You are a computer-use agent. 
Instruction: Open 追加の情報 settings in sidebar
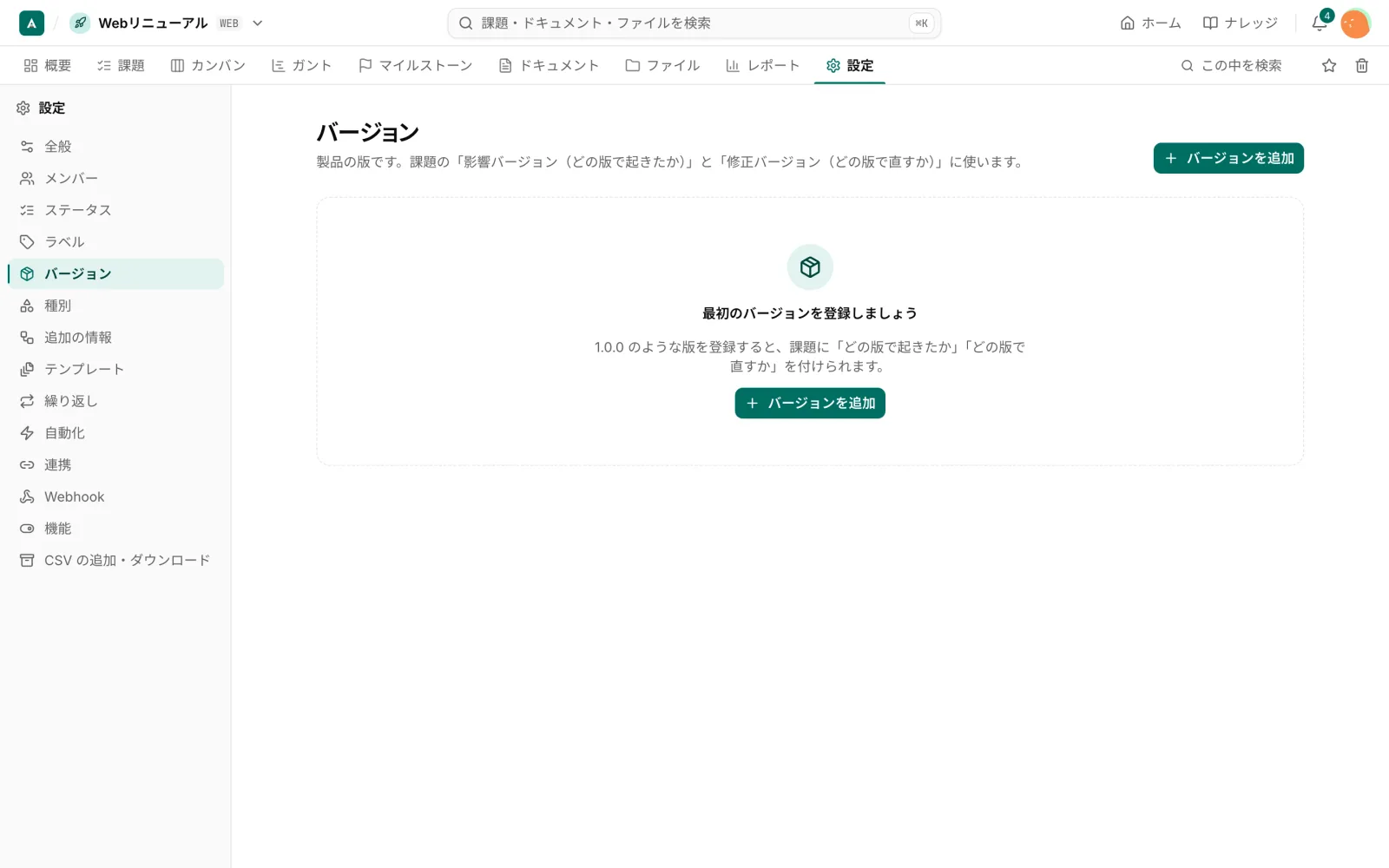(x=115, y=338)
